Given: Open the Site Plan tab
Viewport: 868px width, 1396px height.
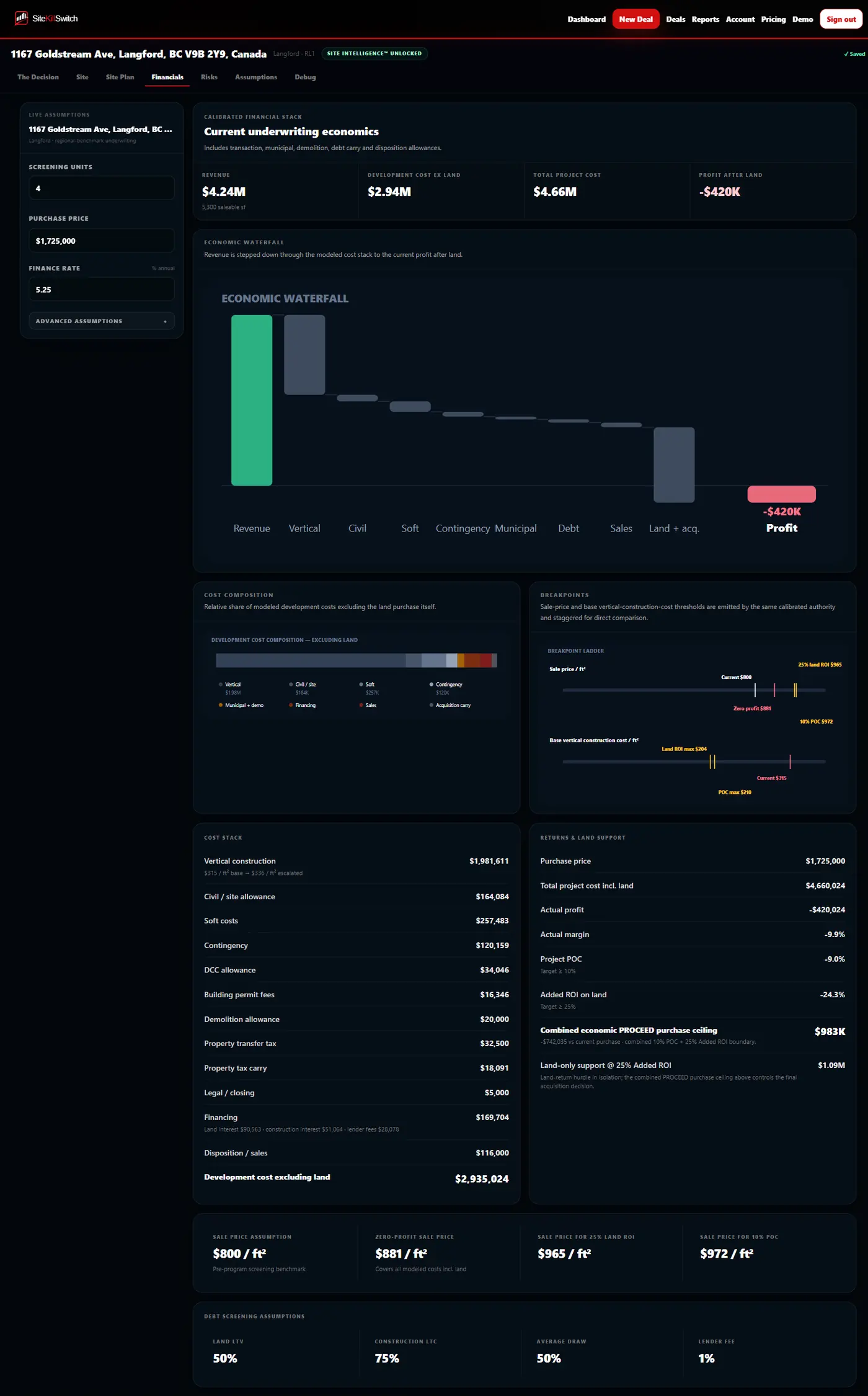Looking at the screenshot, I should click(120, 77).
